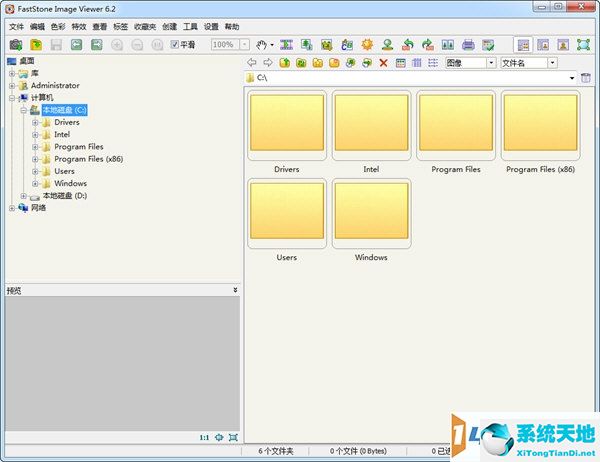
Task: Expand the Administrator tree node
Action: coord(12,86)
